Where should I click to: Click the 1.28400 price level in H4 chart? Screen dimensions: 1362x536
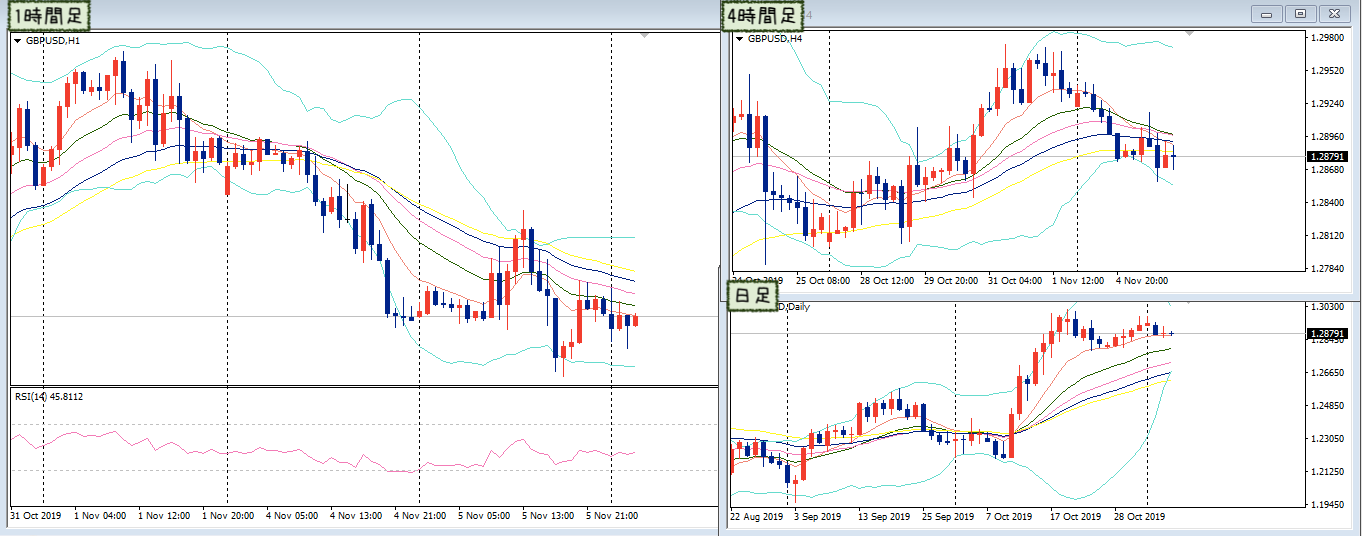(x=1327, y=202)
